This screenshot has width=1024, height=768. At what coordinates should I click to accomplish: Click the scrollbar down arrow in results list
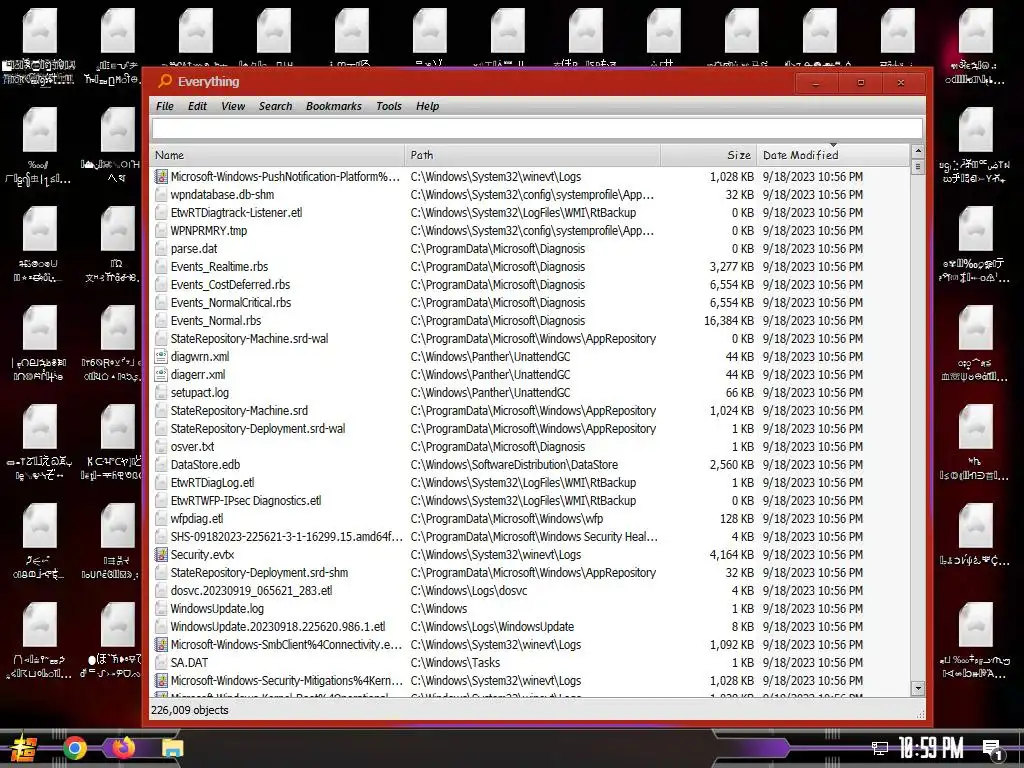click(918, 688)
